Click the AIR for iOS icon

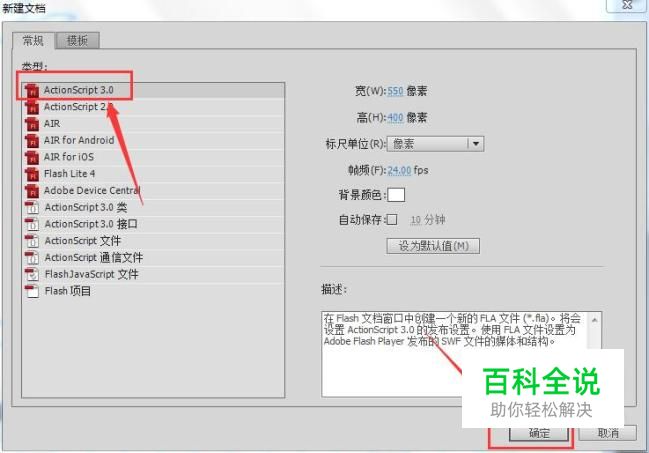click(32, 157)
